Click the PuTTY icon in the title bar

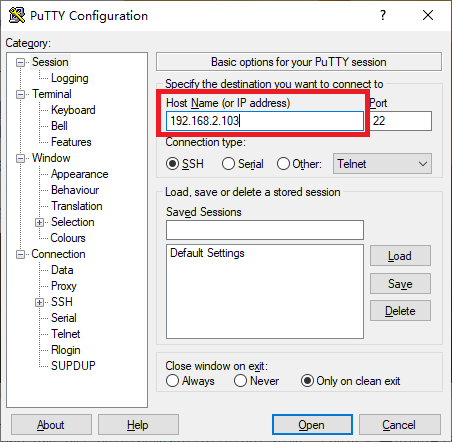pos(17,15)
